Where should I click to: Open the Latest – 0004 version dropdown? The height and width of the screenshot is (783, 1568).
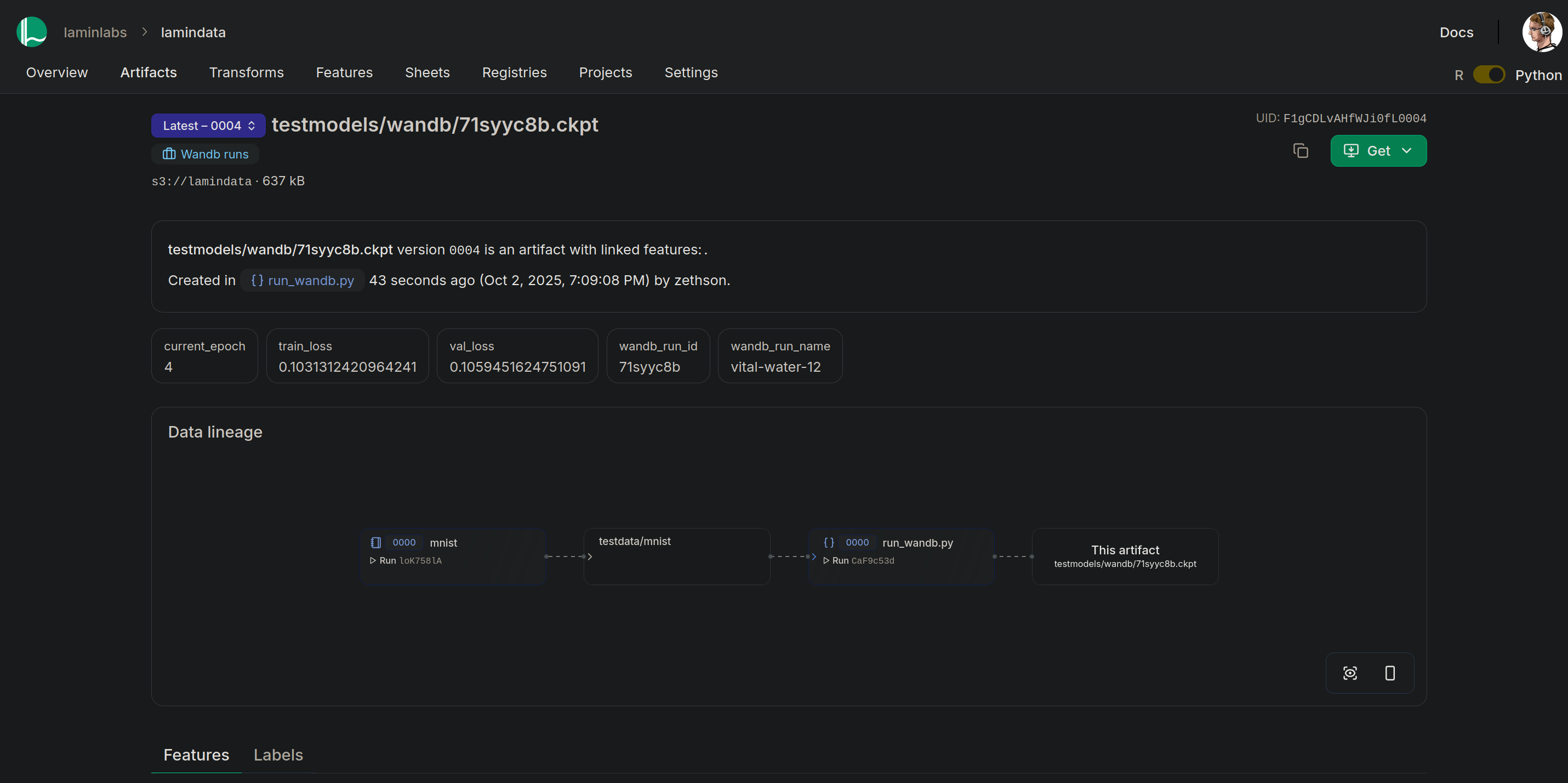point(208,126)
